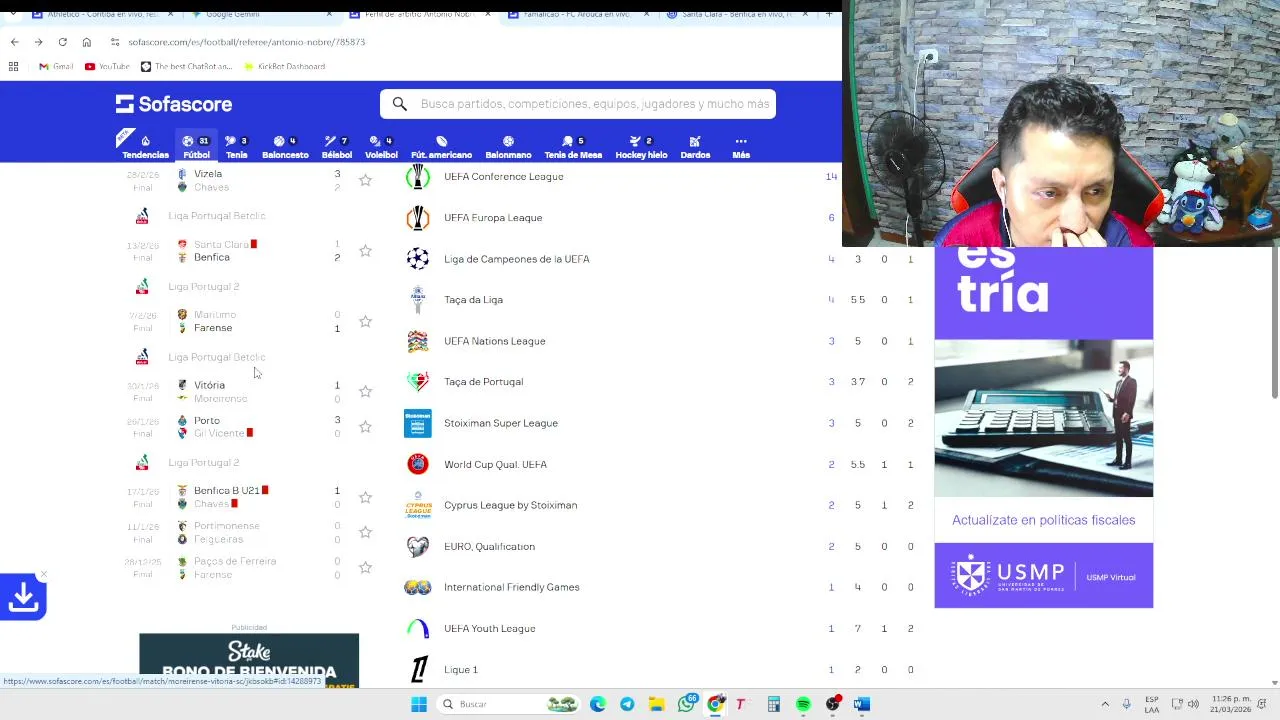Open the Tenis de Mesa section
Image resolution: width=1280 pixels, height=720 pixels.
tap(573, 147)
